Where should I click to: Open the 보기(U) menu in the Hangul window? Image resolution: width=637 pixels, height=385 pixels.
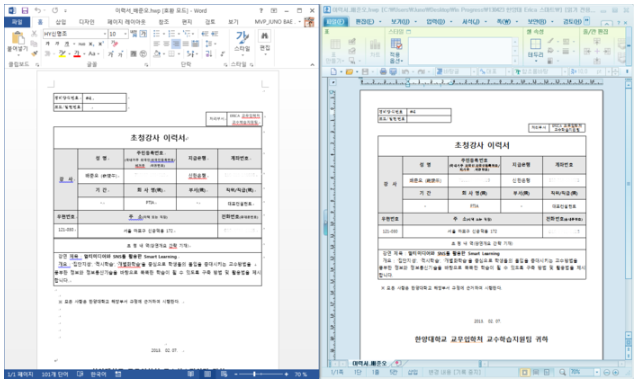[x=400, y=22]
